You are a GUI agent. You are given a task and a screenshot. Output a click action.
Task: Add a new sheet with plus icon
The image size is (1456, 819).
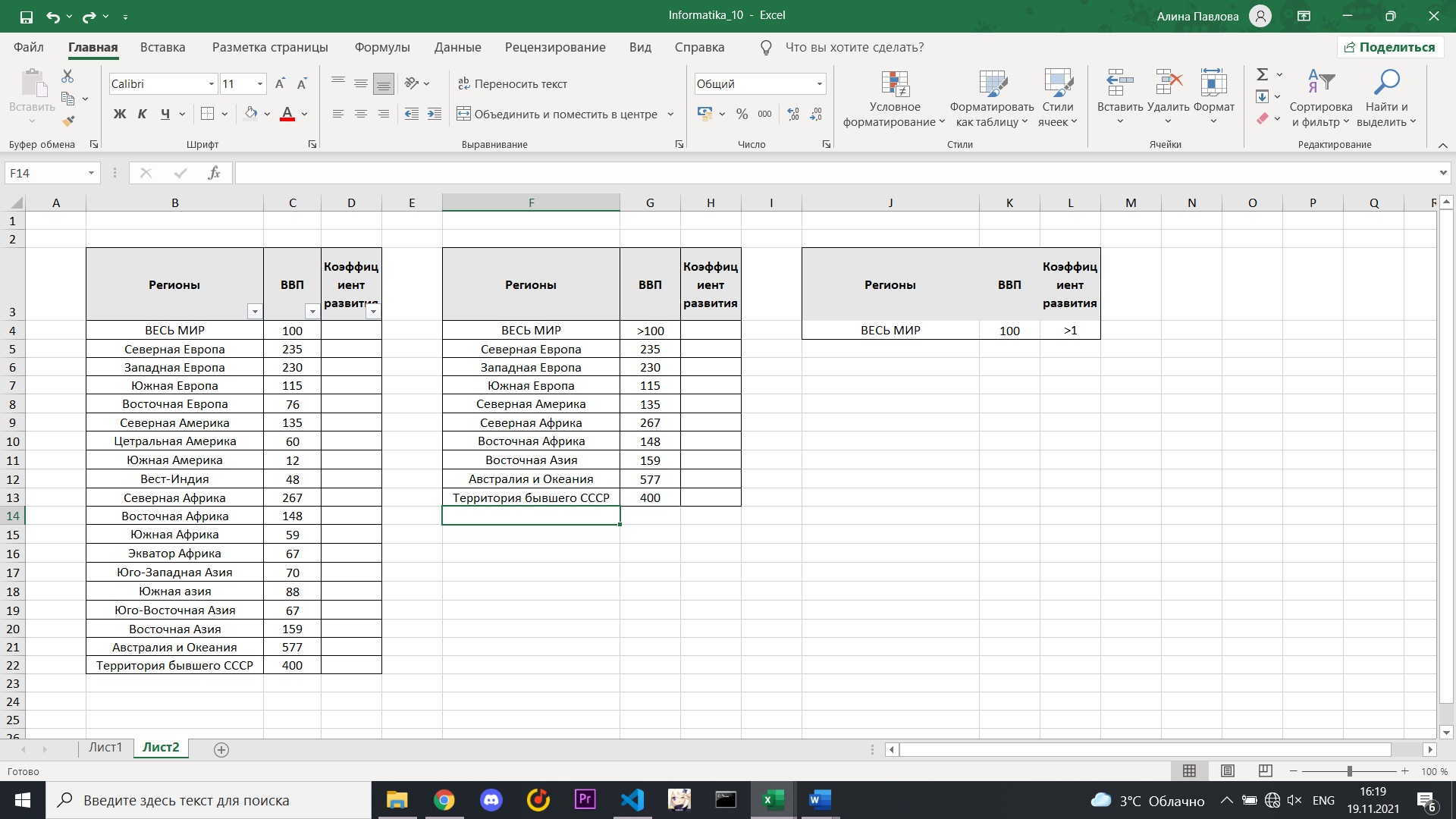pyautogui.click(x=221, y=749)
